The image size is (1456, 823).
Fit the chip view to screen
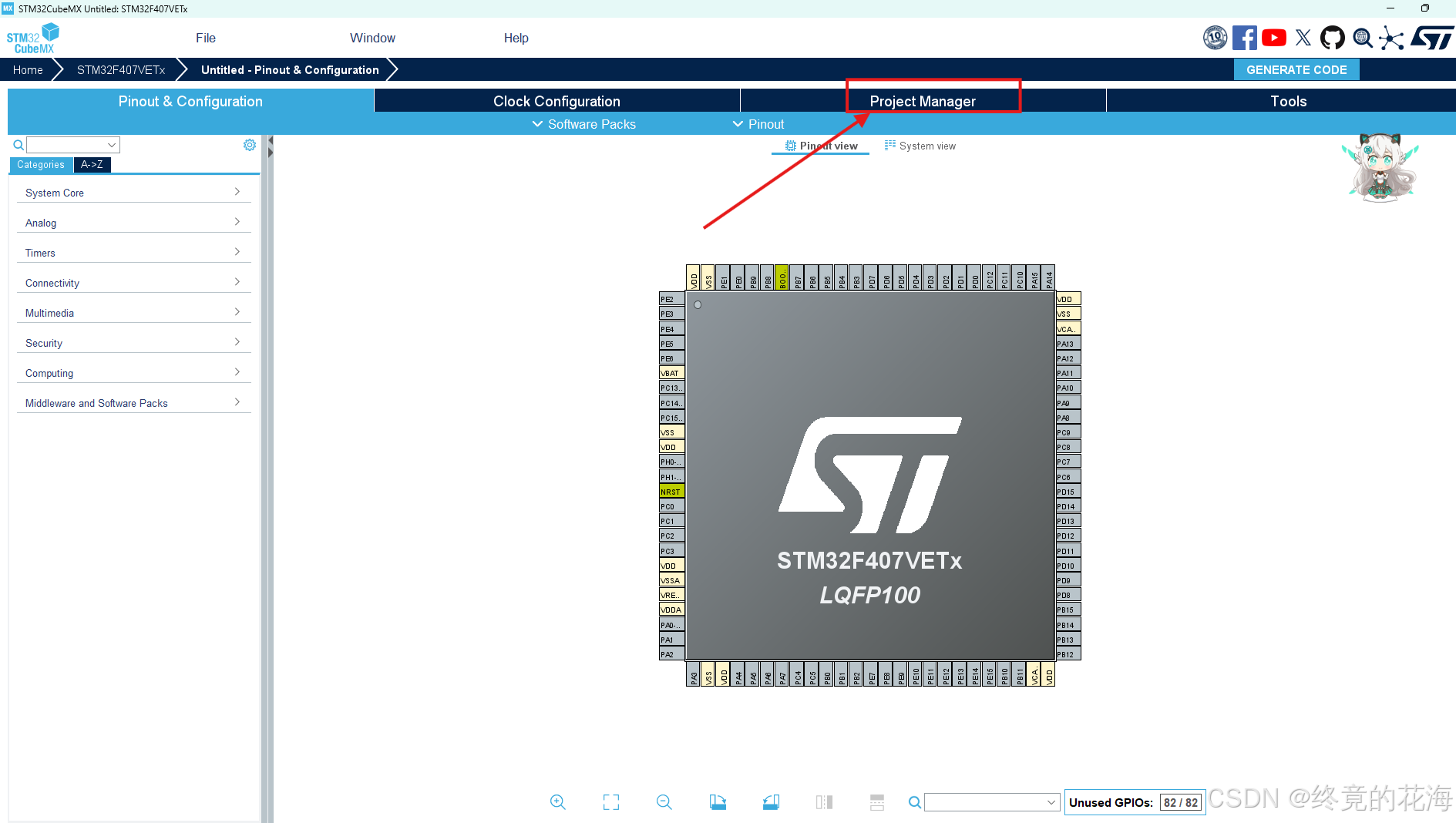[x=611, y=802]
